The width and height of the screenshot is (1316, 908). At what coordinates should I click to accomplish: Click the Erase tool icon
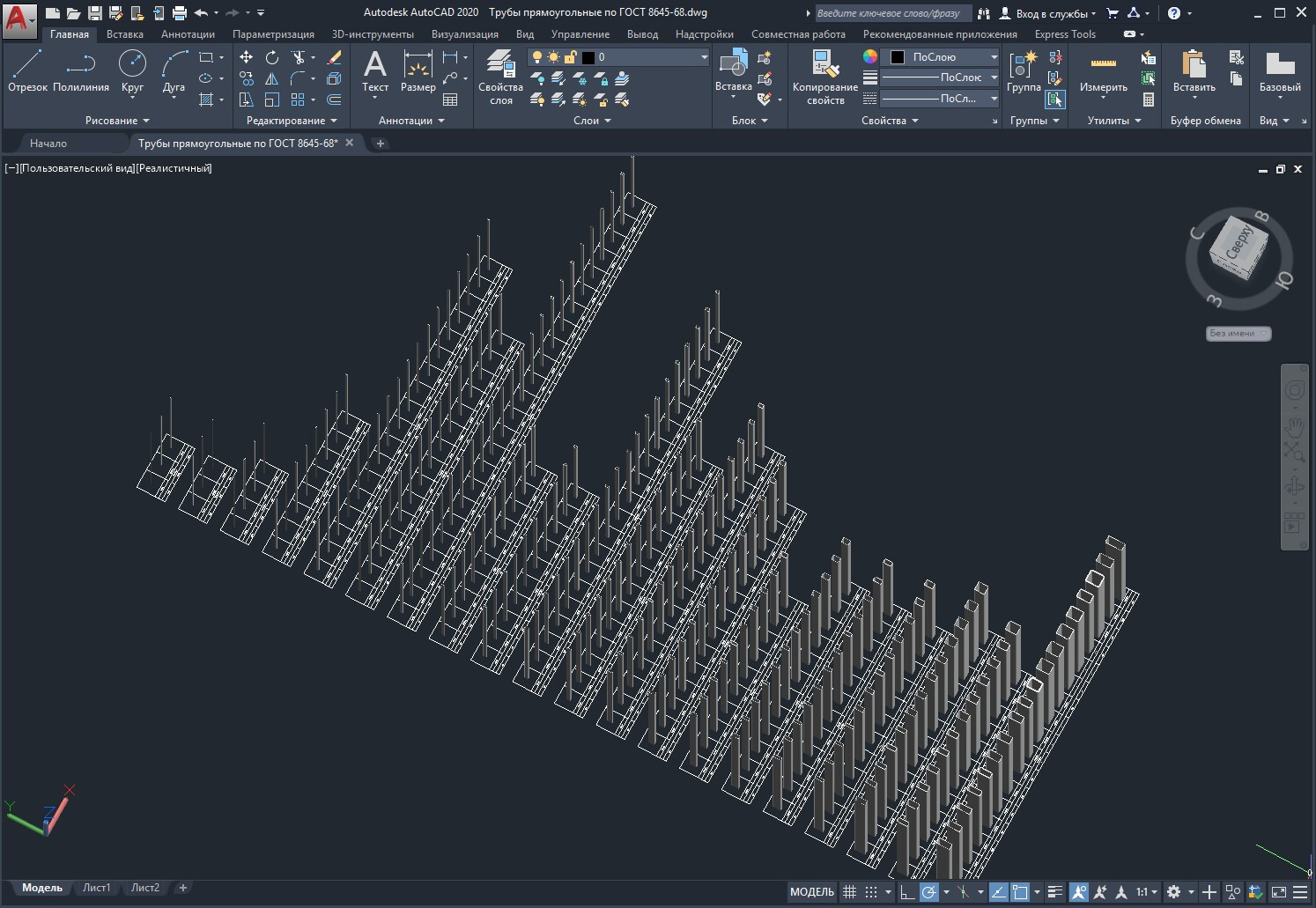tap(334, 57)
